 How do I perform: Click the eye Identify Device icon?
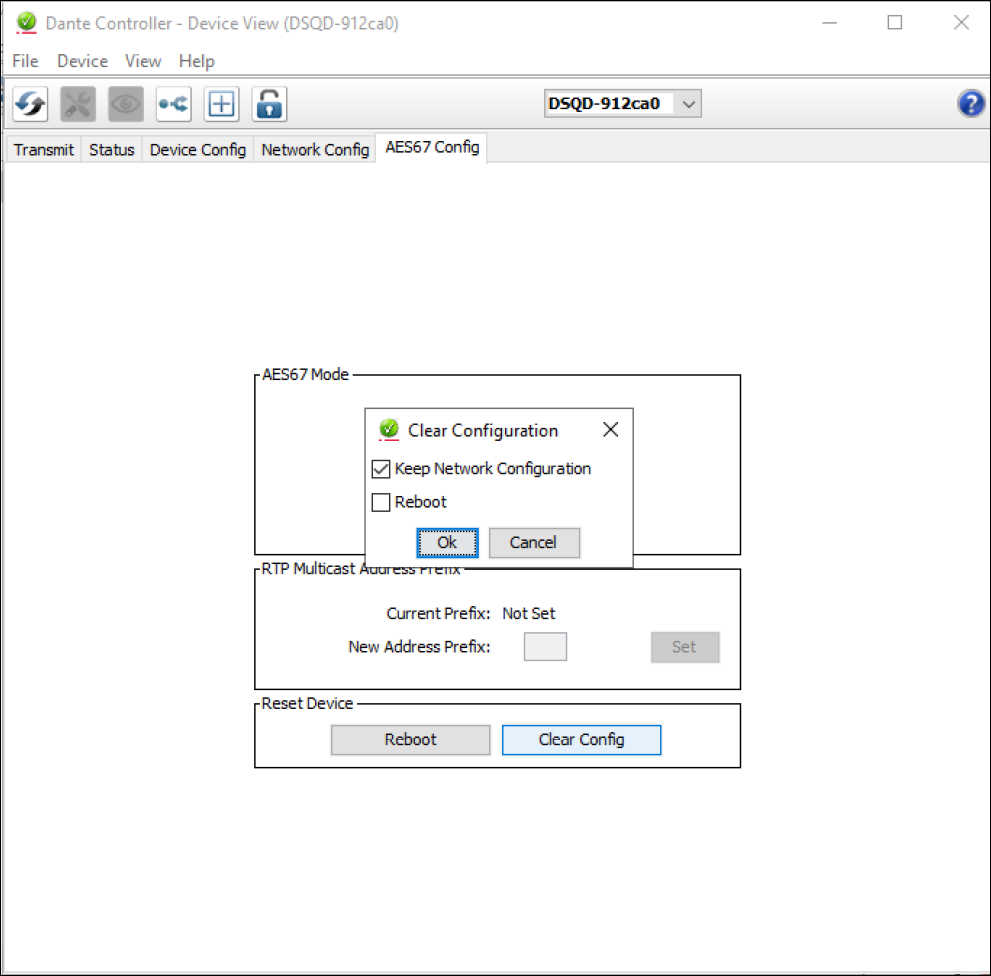point(126,104)
